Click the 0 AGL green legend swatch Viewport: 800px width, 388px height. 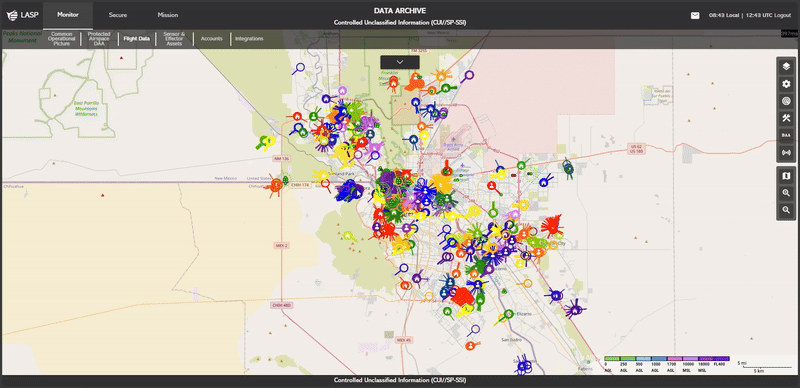pyautogui.click(x=611, y=359)
